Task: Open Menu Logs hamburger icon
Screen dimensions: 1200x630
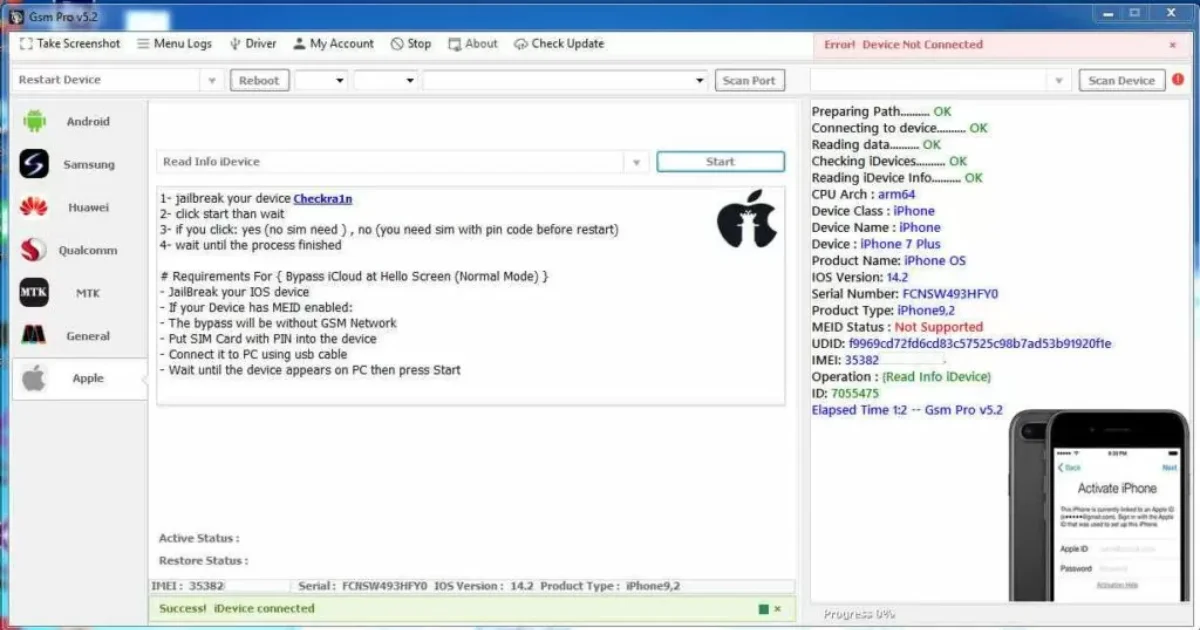Action: tap(143, 44)
